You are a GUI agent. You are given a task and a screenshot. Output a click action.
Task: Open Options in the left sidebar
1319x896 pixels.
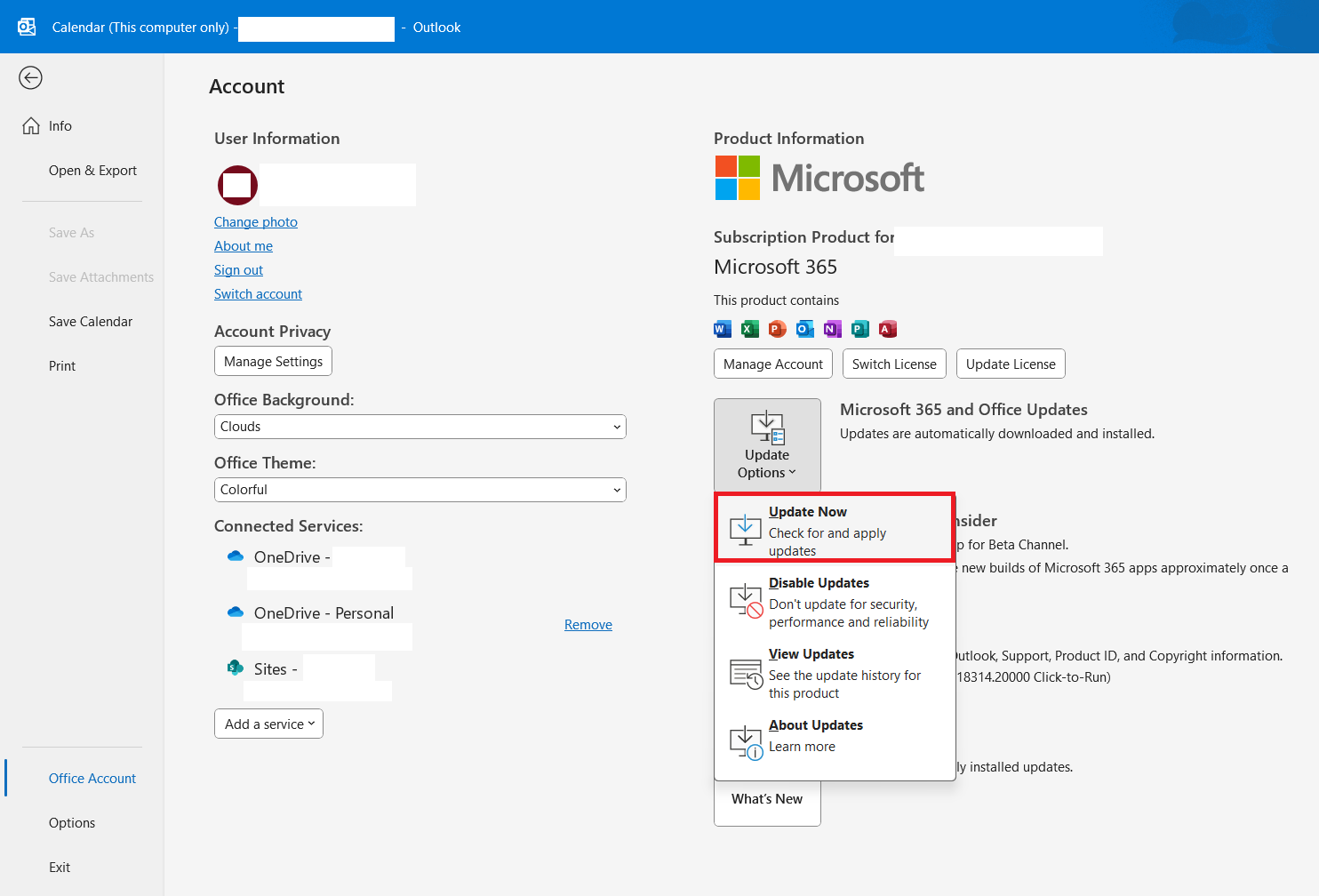tap(72, 823)
